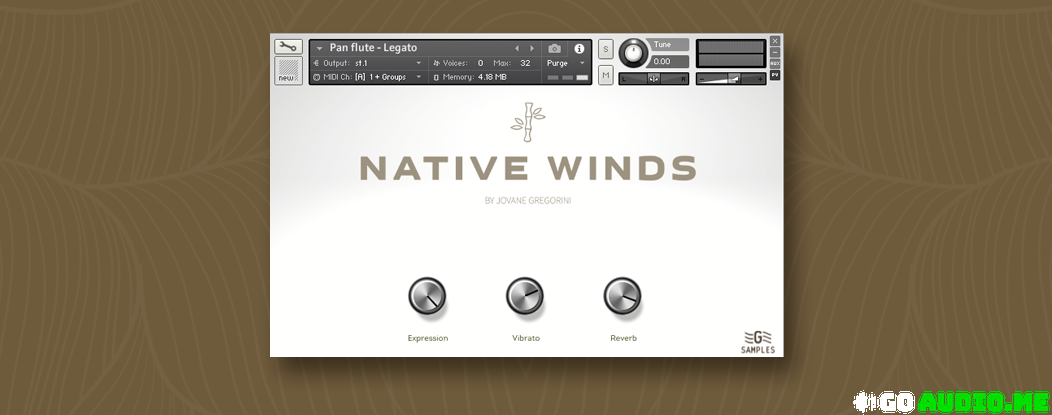This screenshot has height=415, width=1052.
Task: Click the 'new' library icon thumbnail
Action: click(x=288, y=70)
